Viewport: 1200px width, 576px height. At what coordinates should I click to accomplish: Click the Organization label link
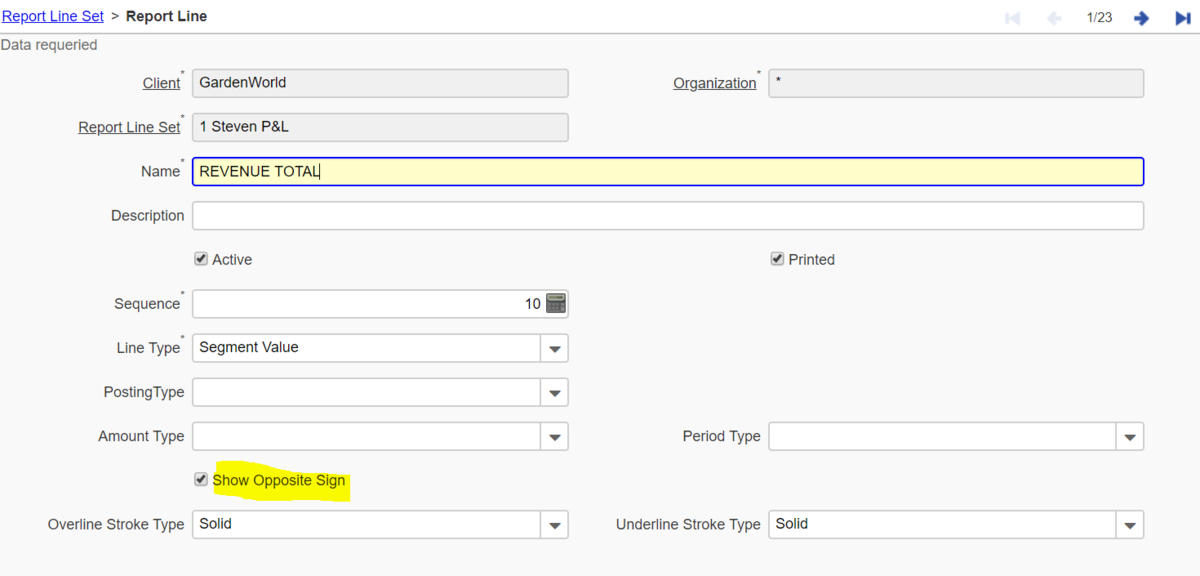click(x=714, y=84)
